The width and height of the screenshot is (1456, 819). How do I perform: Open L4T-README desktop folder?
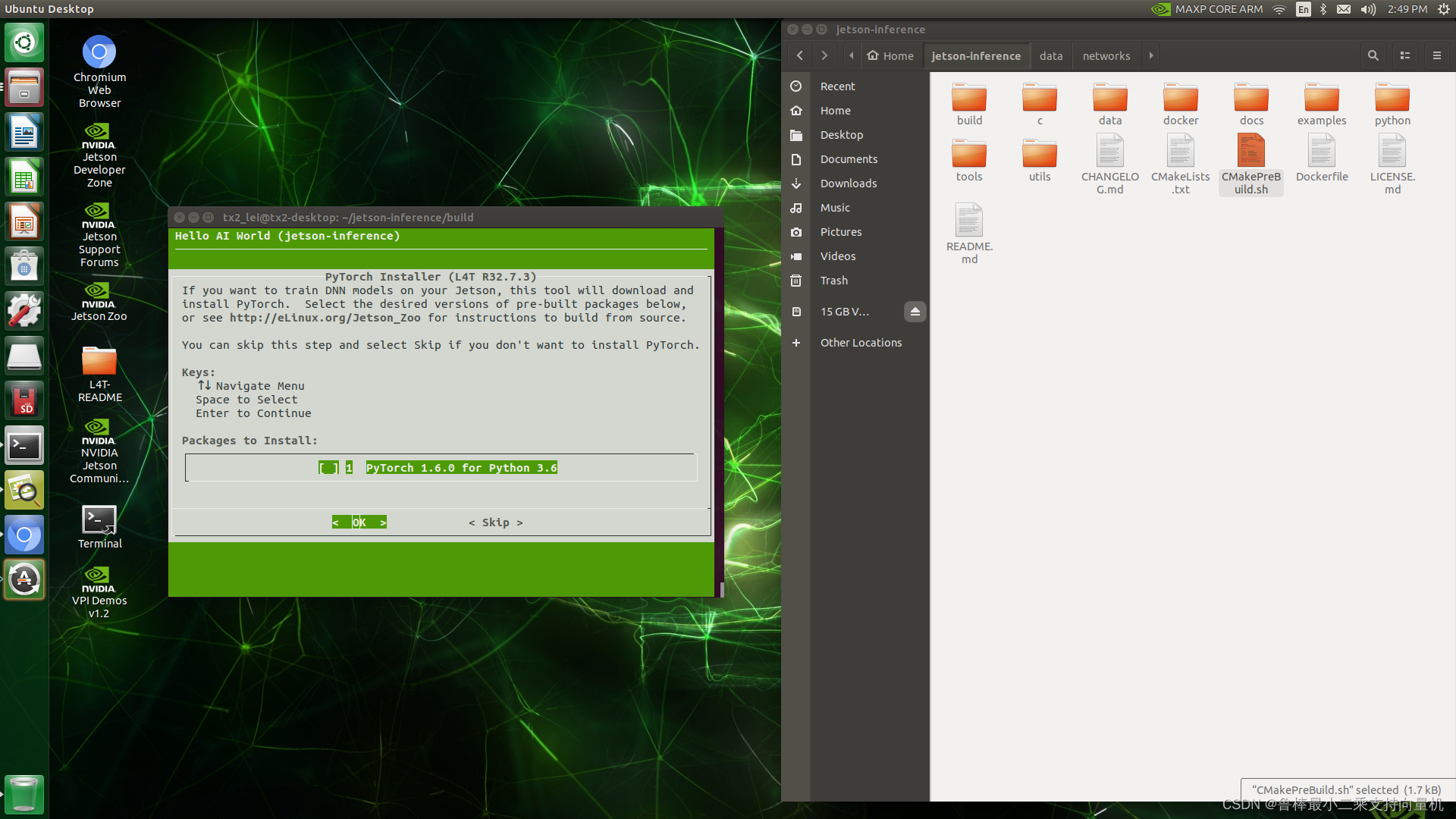pyautogui.click(x=99, y=375)
